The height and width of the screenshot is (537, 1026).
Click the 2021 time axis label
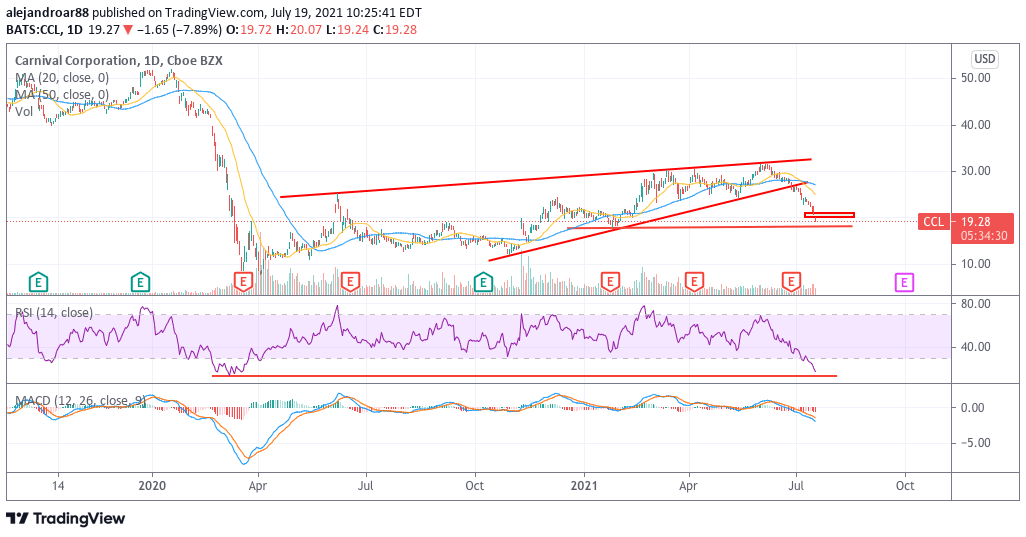click(x=584, y=486)
